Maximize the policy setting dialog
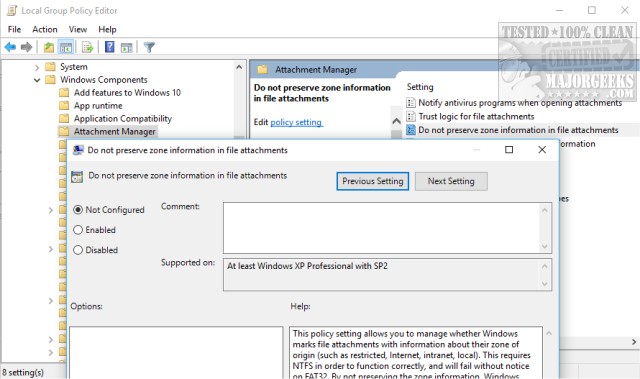 [x=509, y=150]
